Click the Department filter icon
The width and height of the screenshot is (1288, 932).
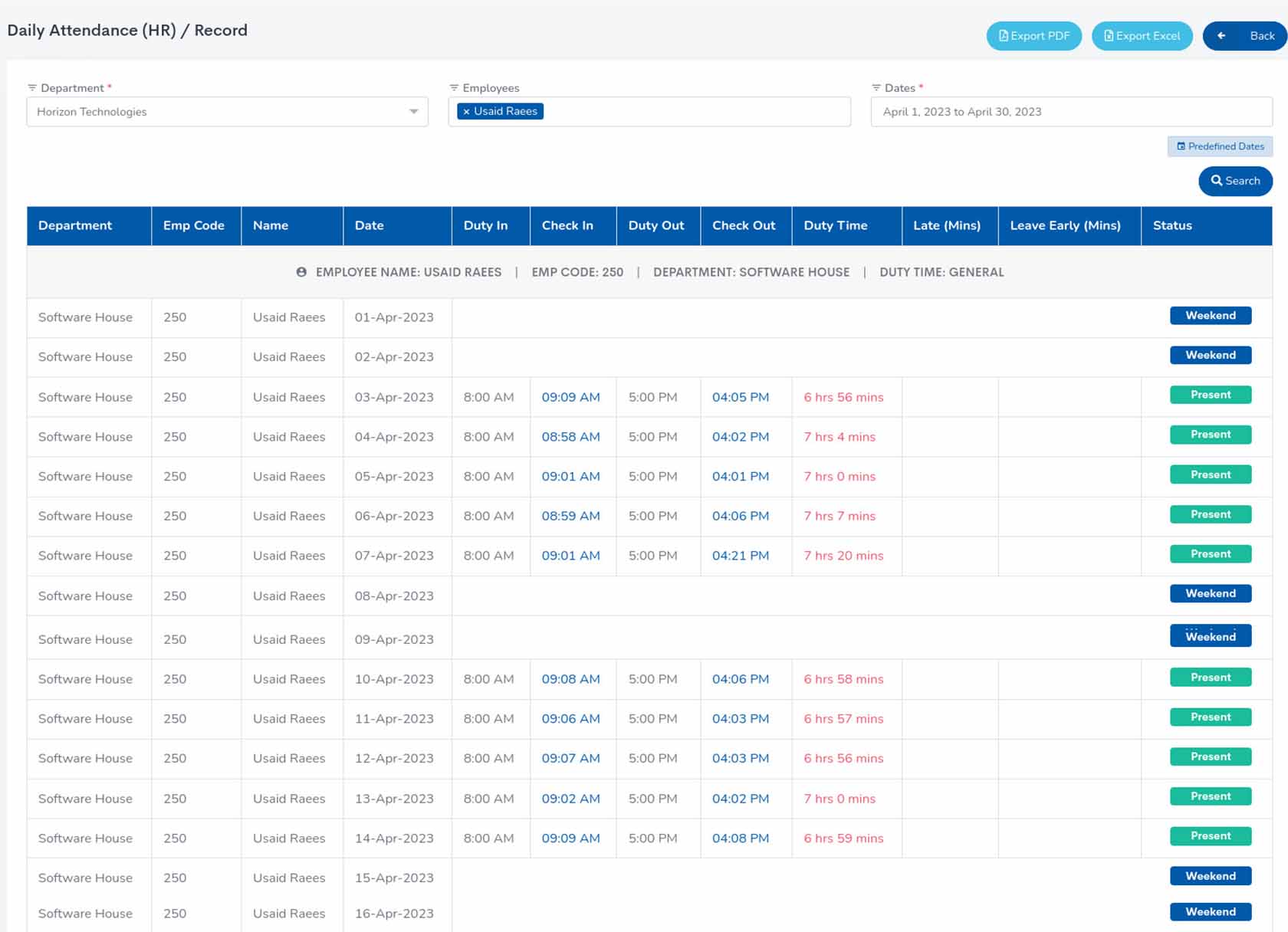click(x=32, y=88)
